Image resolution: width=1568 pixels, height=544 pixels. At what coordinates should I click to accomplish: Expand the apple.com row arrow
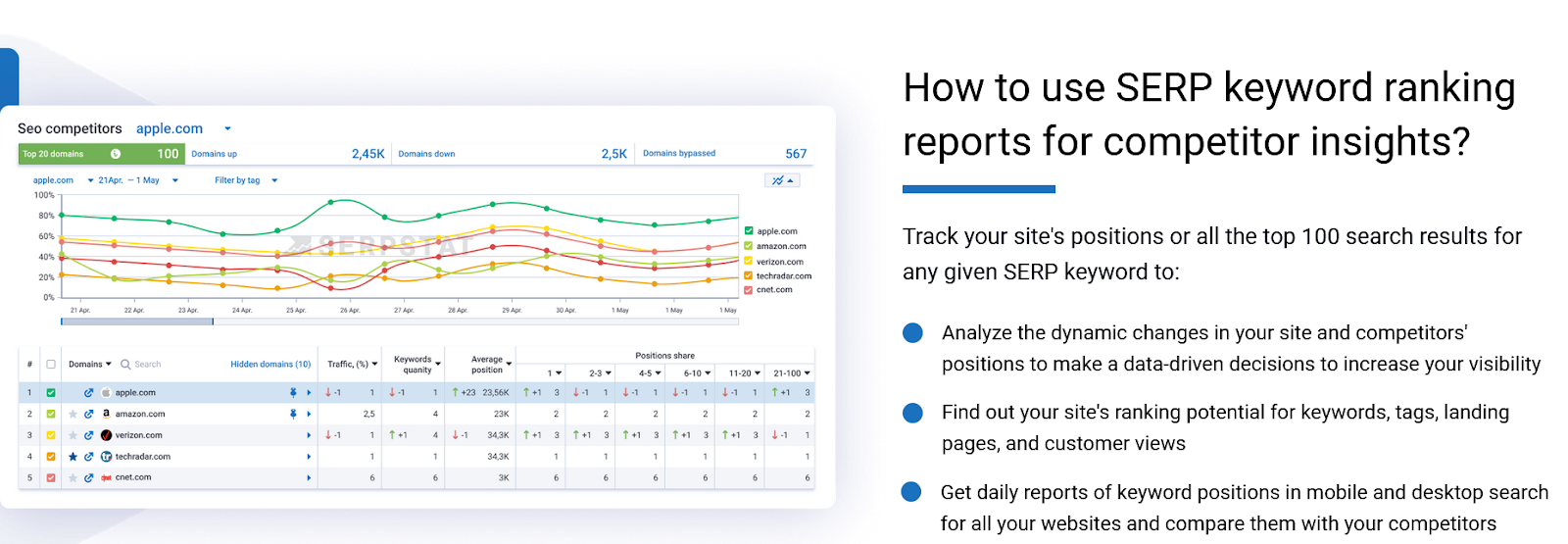click(x=309, y=393)
